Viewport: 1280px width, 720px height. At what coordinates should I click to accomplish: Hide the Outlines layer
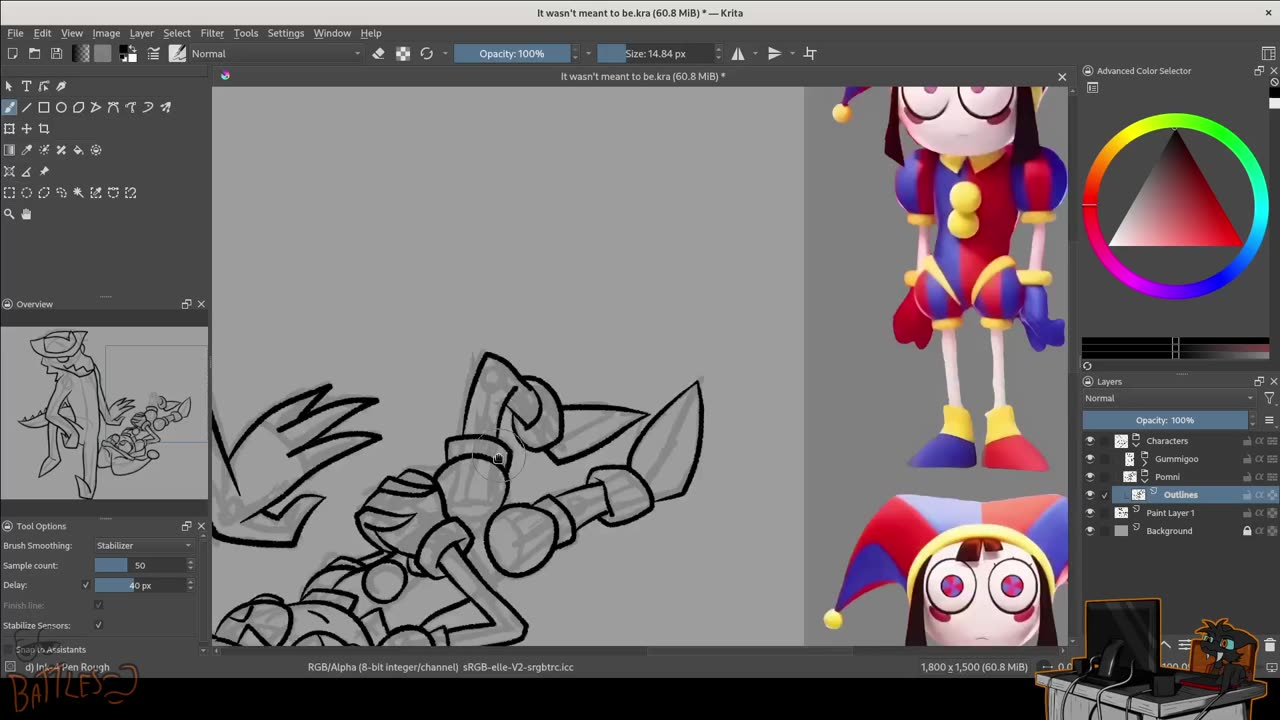pos(1090,495)
